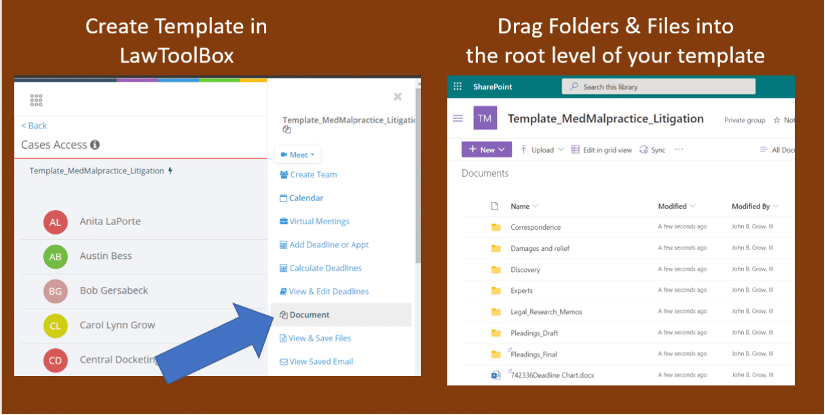Click the Private group label
Screen dimensions: 825x415
point(744,120)
